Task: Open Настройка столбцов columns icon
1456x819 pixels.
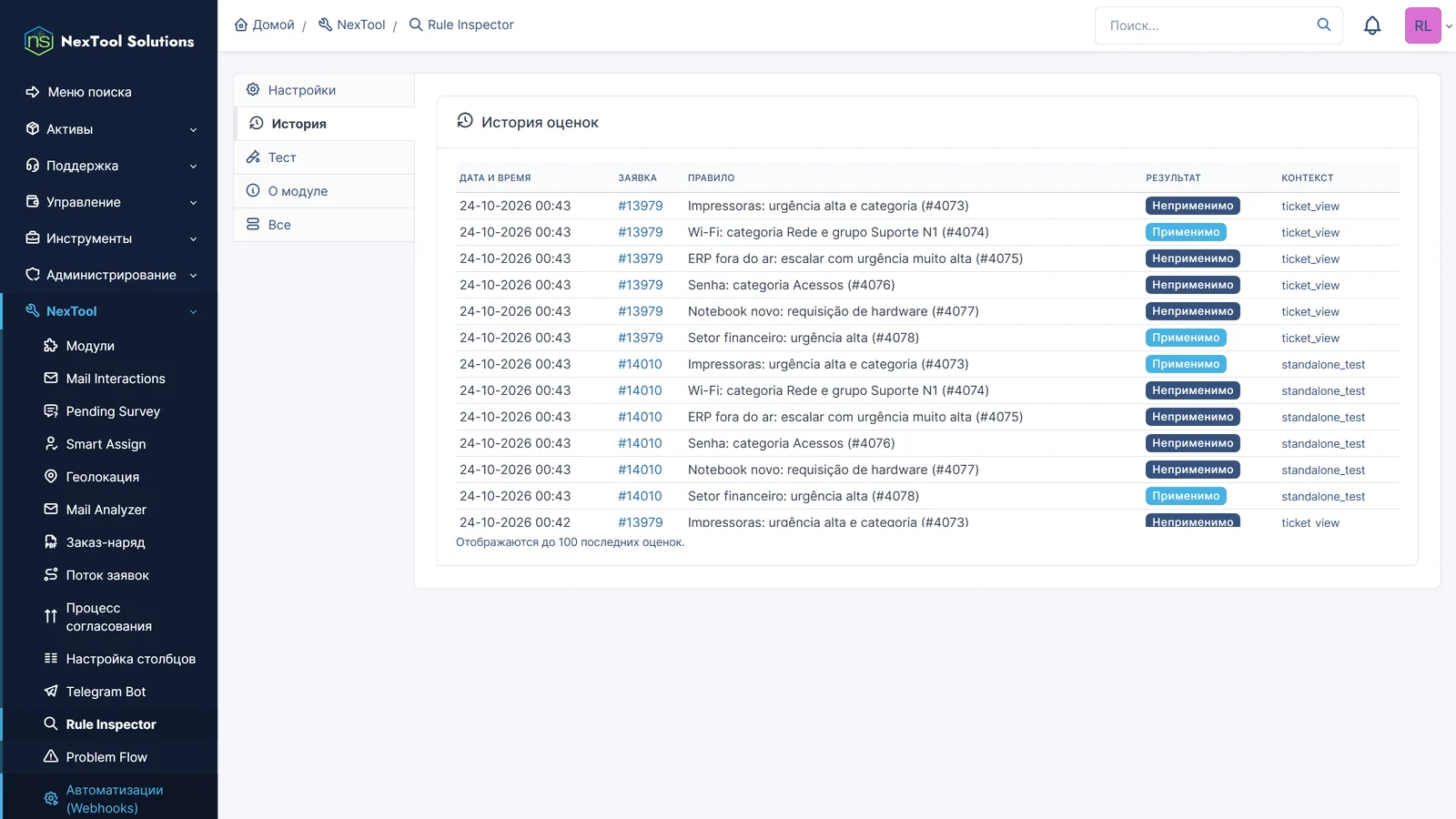Action: point(51,659)
